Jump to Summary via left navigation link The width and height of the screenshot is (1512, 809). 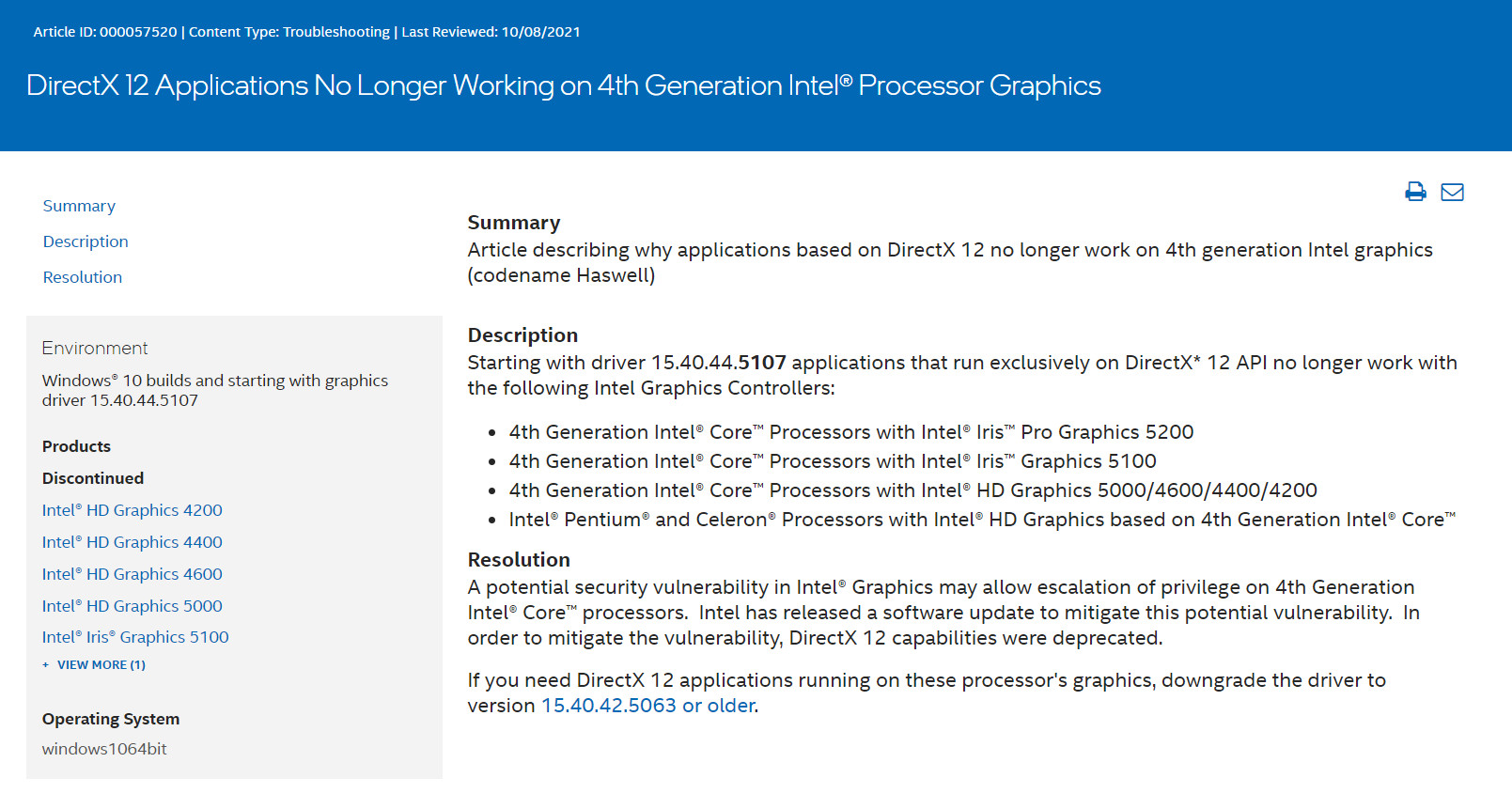click(79, 206)
